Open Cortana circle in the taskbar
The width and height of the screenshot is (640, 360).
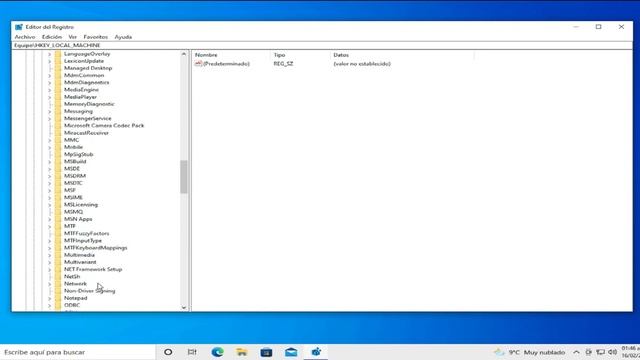pyautogui.click(x=168, y=352)
